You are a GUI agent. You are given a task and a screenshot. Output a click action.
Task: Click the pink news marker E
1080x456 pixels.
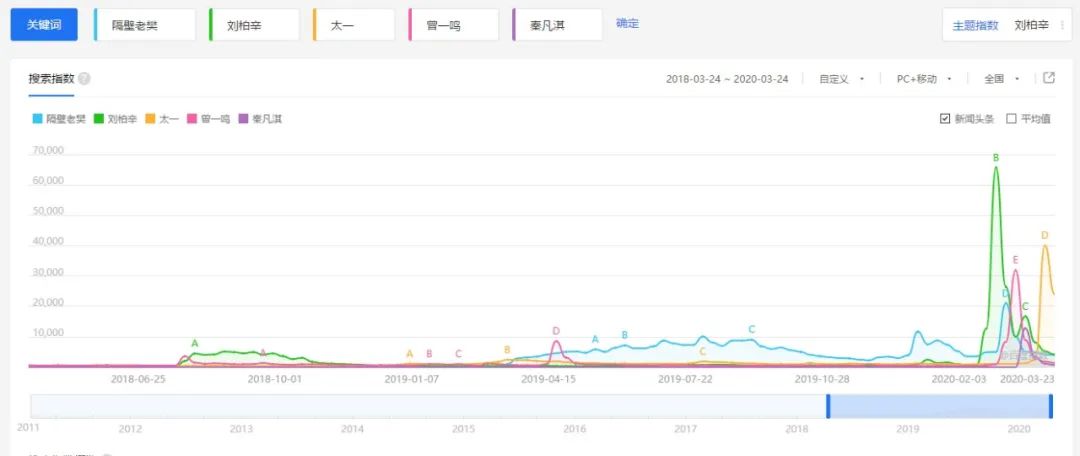tap(1015, 260)
